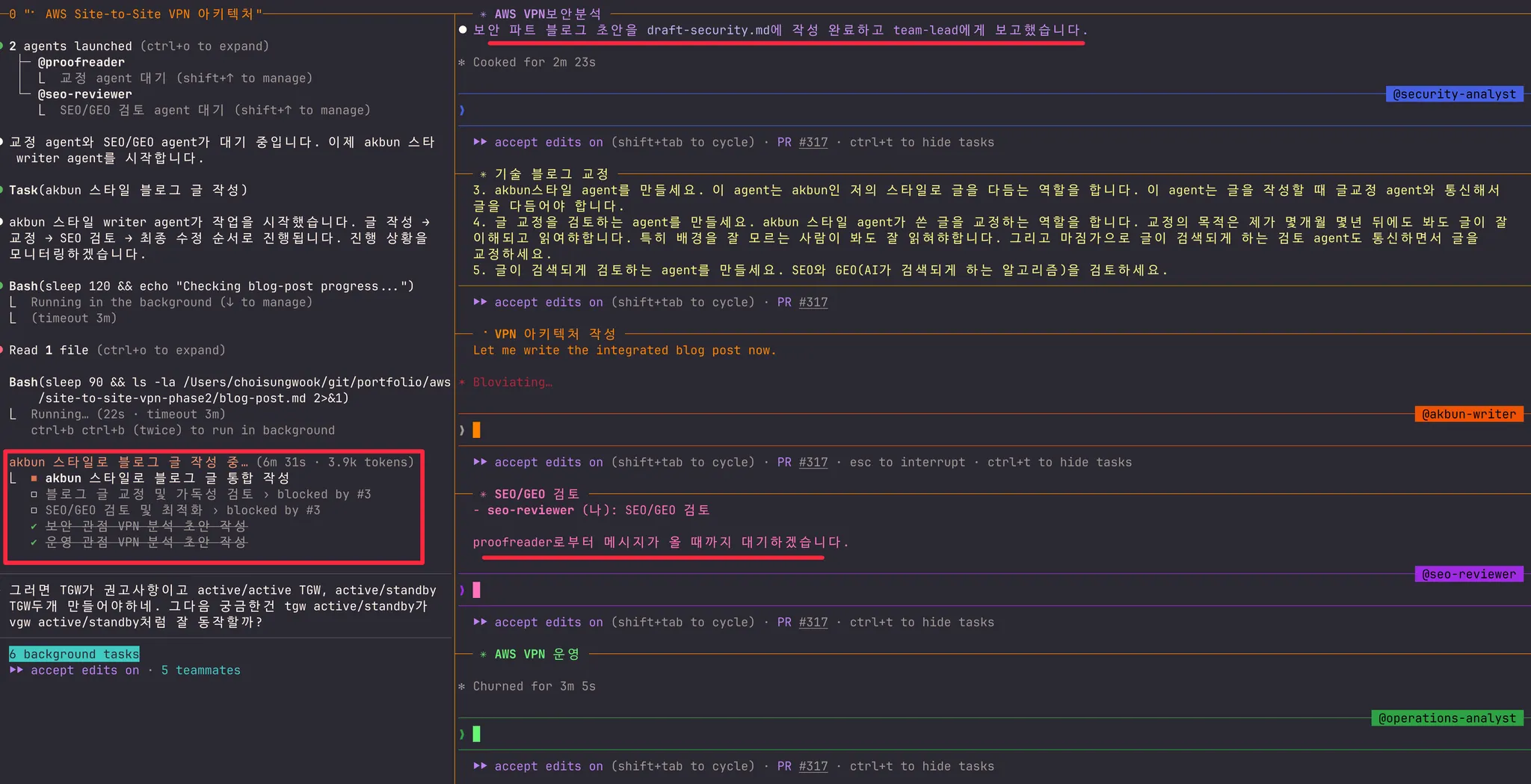Click the 'Churned for 3m 5s' status text
This screenshot has height=784, width=1531.
[534, 687]
